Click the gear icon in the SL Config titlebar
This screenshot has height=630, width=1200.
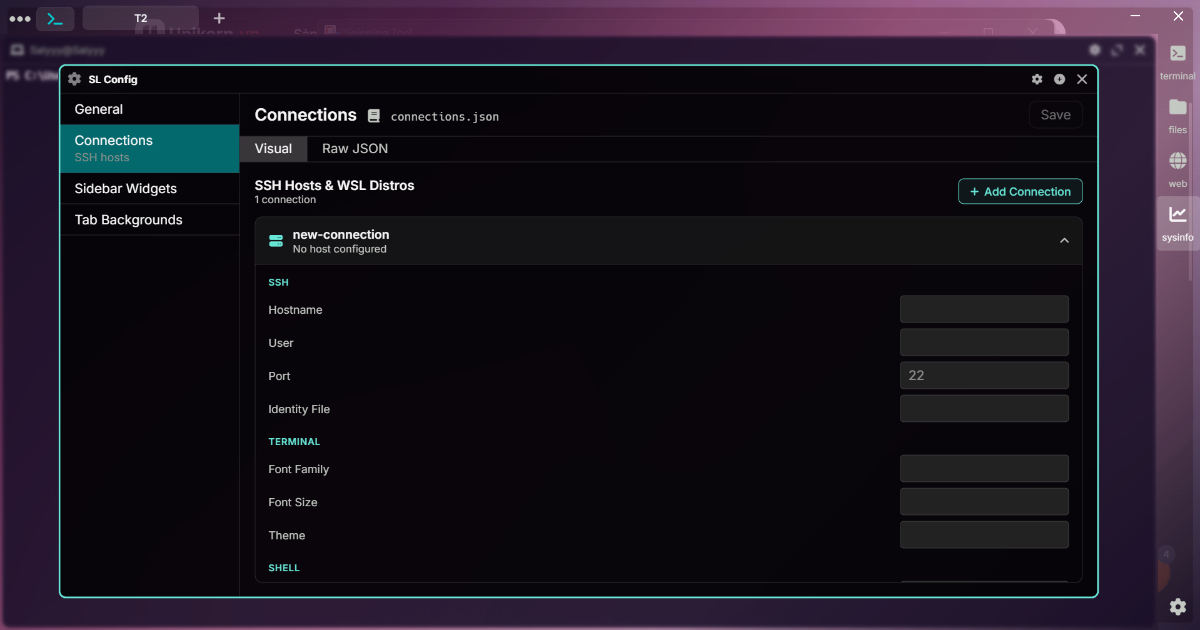tap(1037, 79)
